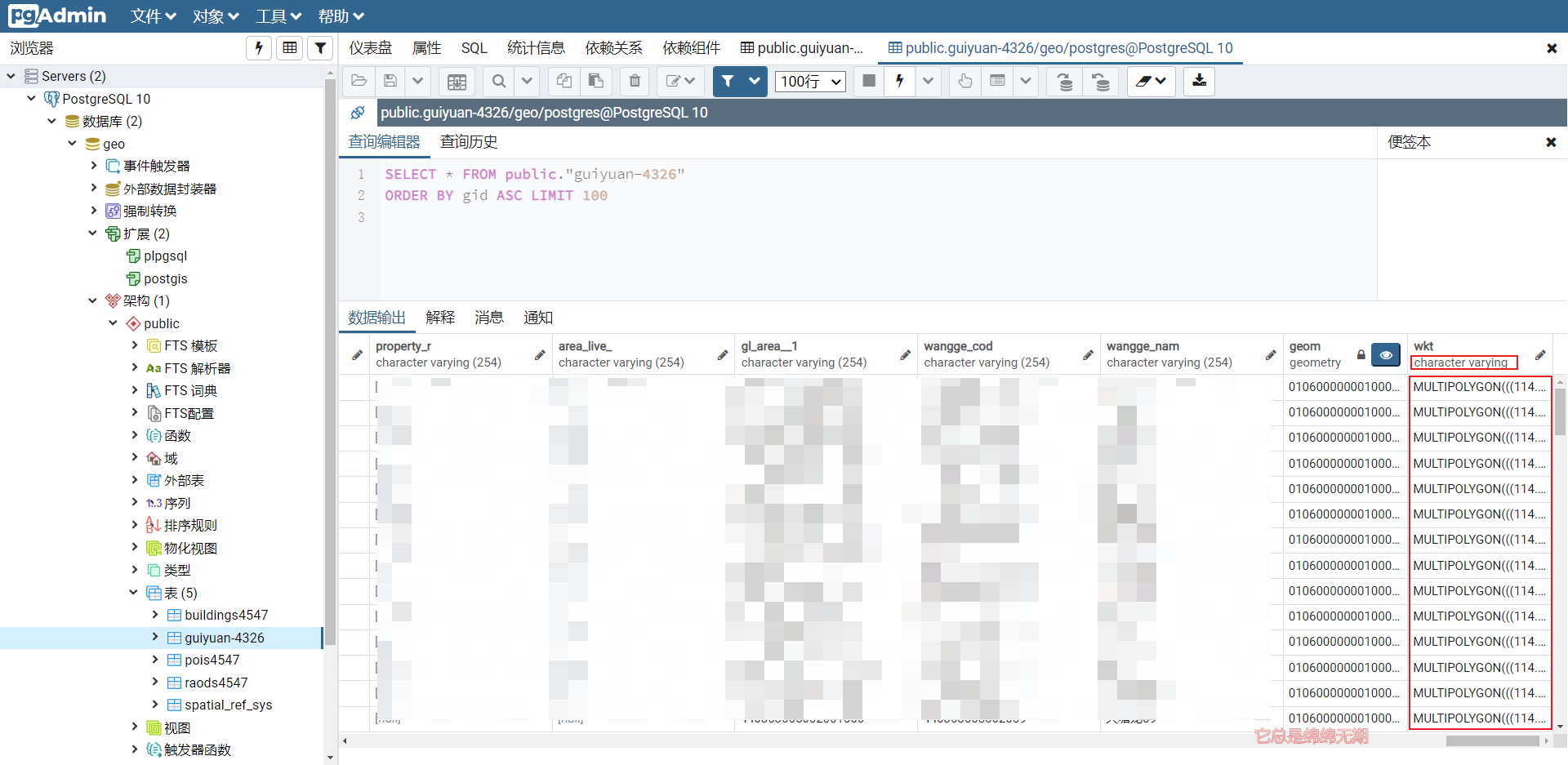Open execute options dropdown arrow

(x=928, y=81)
